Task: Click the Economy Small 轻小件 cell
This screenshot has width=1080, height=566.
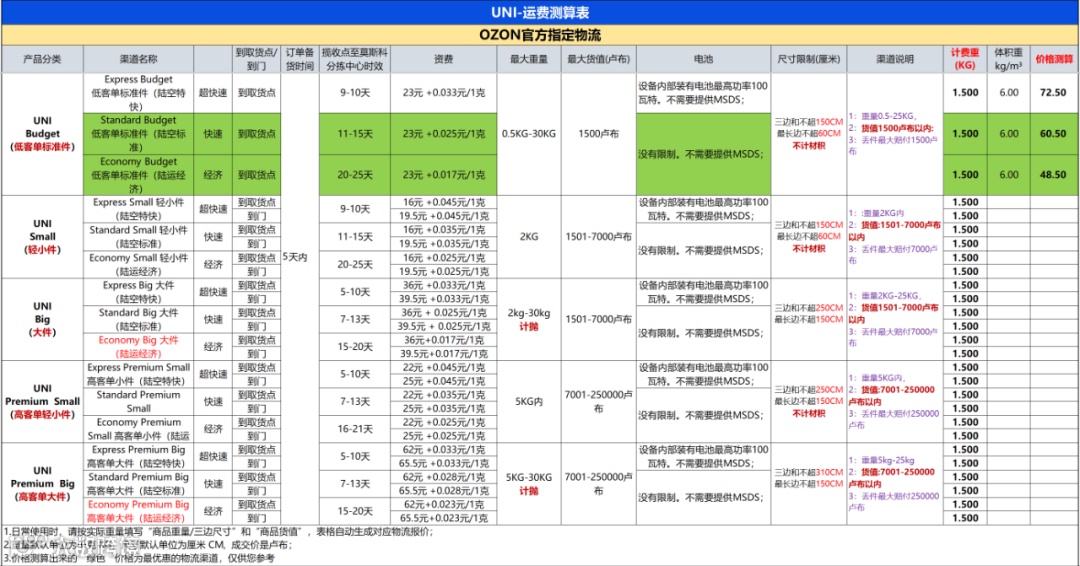Action: (x=138, y=264)
